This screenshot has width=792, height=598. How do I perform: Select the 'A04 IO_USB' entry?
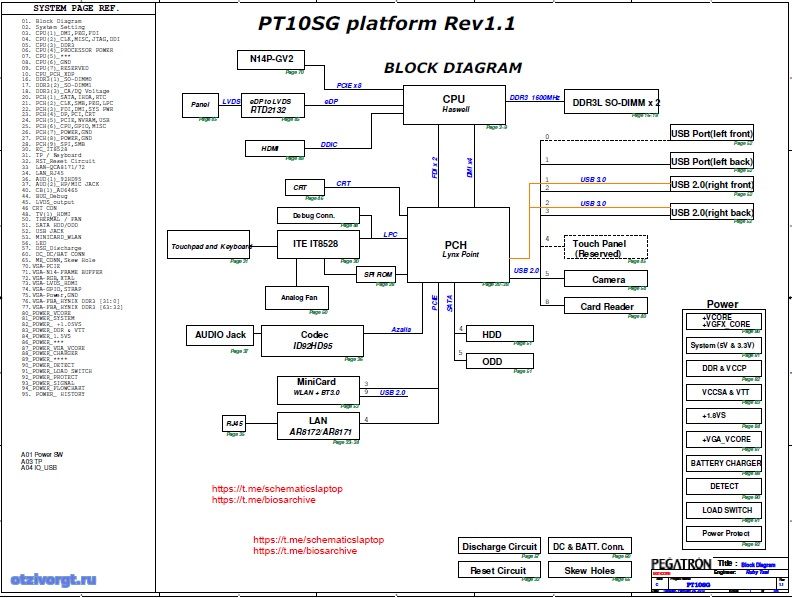(x=39, y=468)
